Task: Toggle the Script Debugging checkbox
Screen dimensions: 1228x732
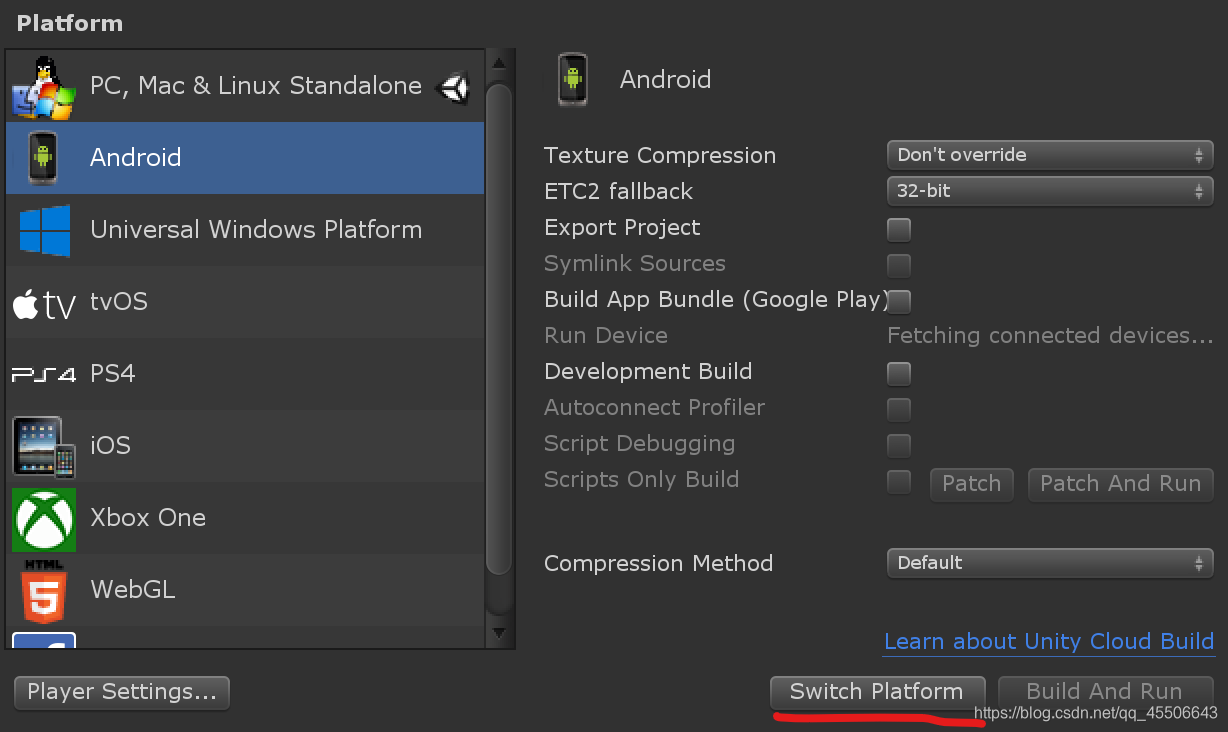Action: (899, 445)
